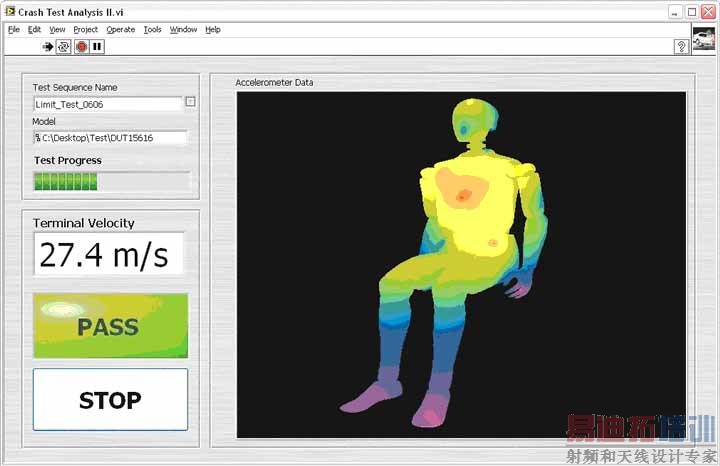Click the Run arrow toolbar icon
Image resolution: width=720 pixels, height=466 pixels.
48,46
